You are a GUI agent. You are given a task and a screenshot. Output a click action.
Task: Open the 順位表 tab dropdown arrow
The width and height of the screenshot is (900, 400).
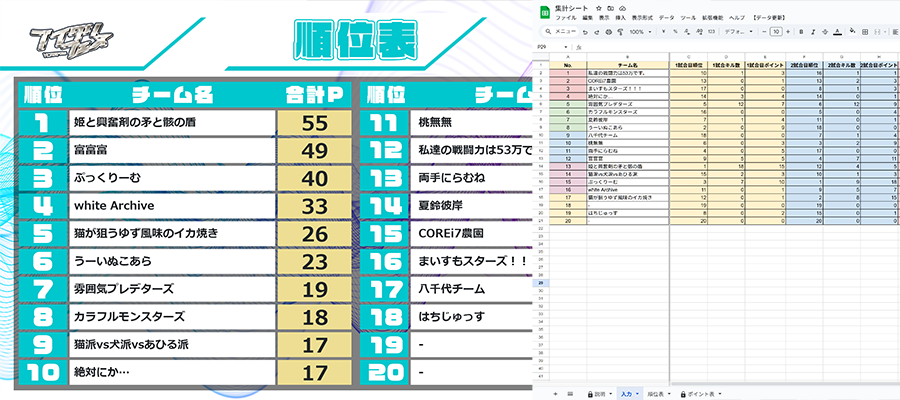[669, 394]
